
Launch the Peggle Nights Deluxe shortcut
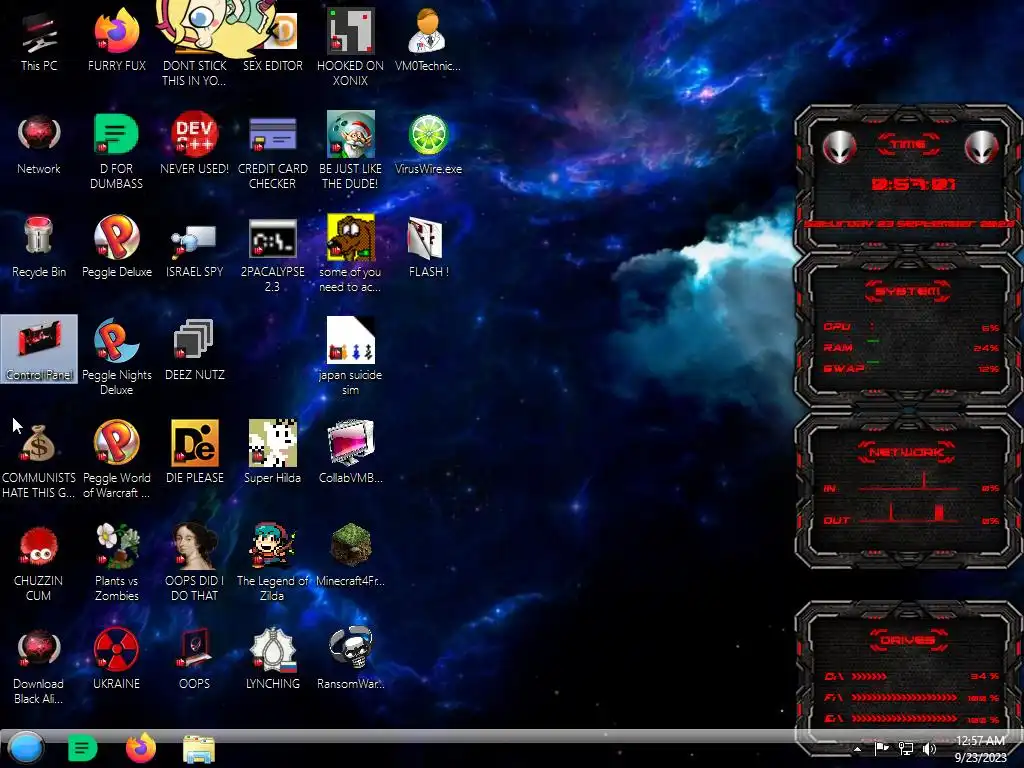117,358
